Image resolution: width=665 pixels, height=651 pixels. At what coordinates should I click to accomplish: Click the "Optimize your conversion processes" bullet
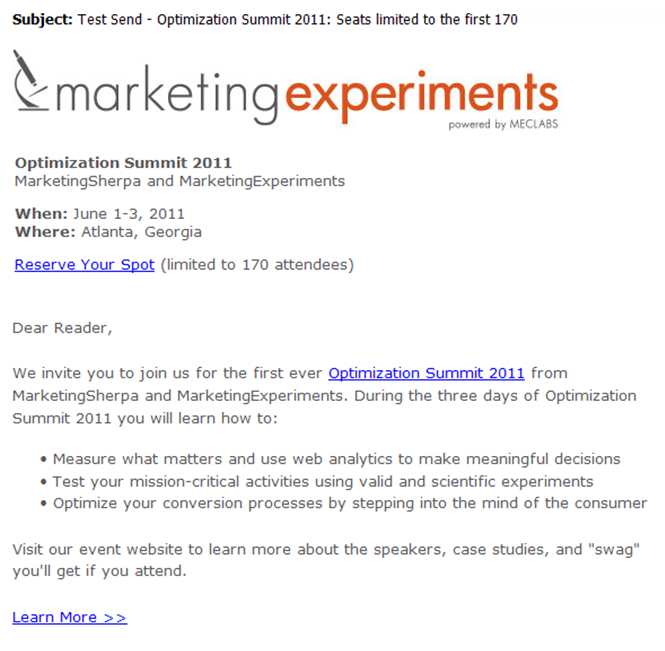[x=349, y=503]
